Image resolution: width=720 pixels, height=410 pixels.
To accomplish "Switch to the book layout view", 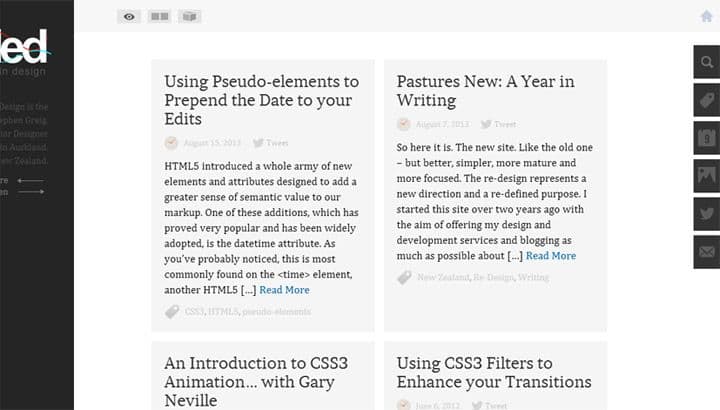I will point(189,16).
